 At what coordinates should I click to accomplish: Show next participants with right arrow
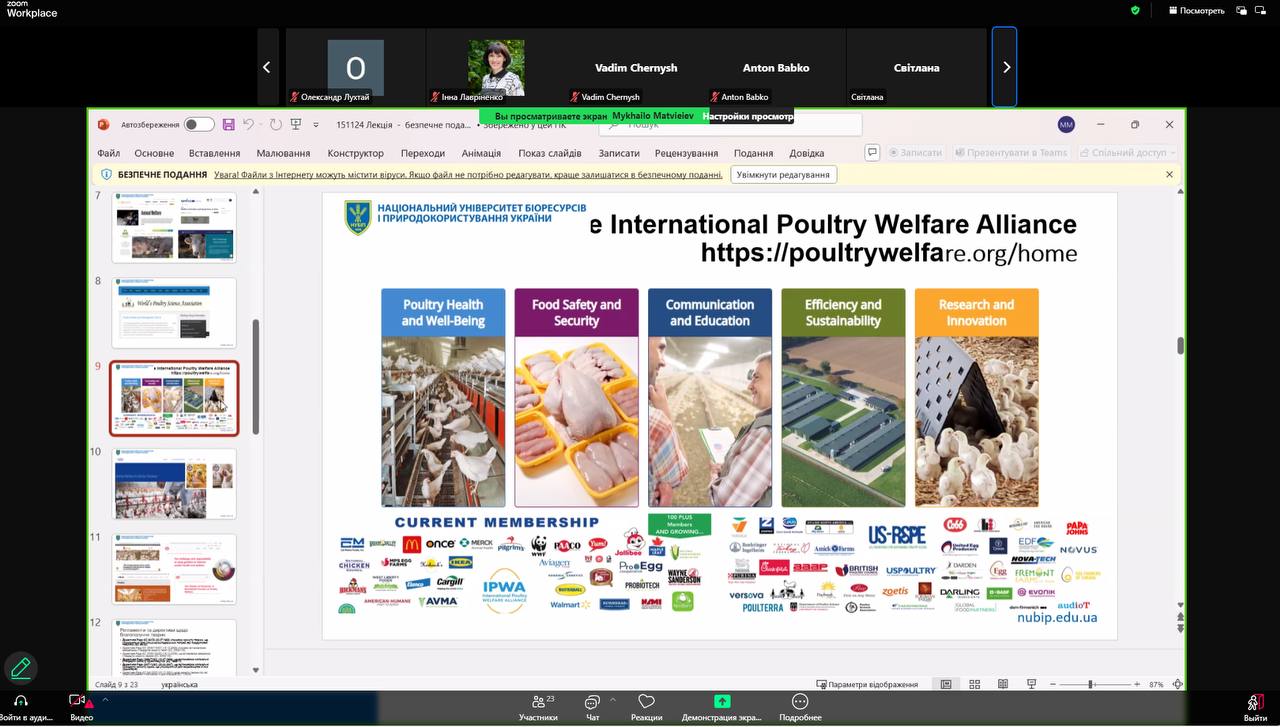coord(1005,67)
